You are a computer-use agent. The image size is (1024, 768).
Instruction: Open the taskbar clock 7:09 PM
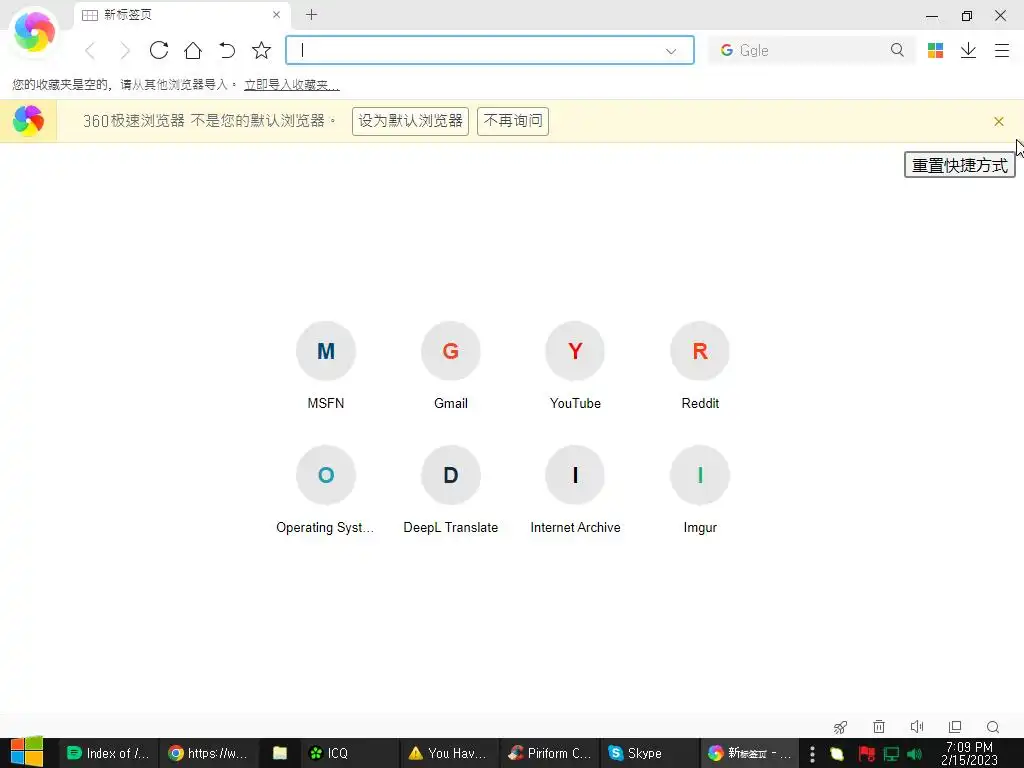[x=969, y=753]
